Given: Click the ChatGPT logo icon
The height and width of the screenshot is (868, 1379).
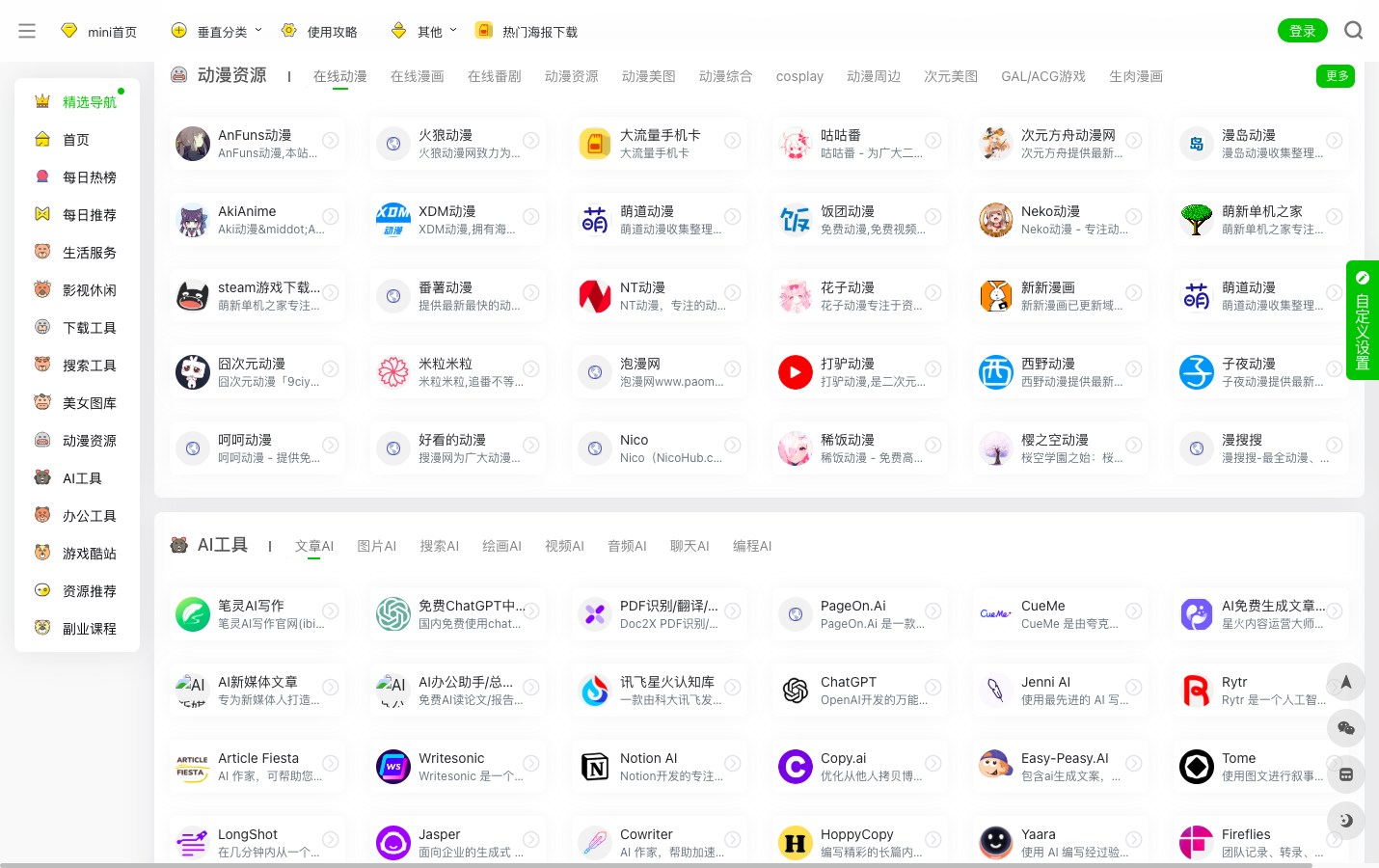Looking at the screenshot, I should click(x=796, y=691).
